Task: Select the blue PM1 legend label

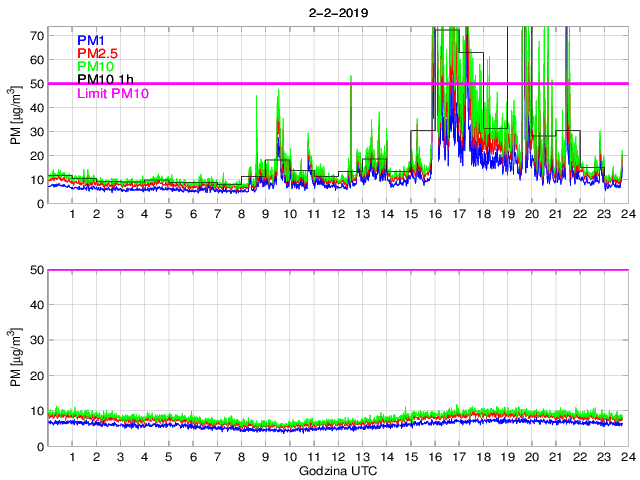Action: click(x=93, y=40)
